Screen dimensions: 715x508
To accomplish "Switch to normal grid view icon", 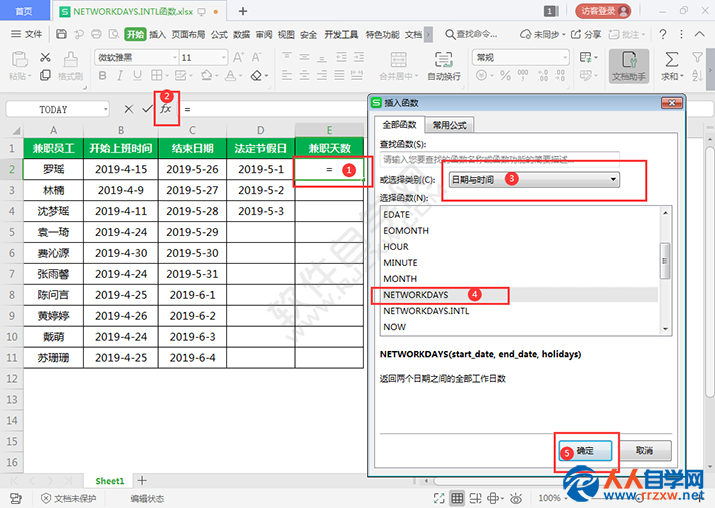I will 457,498.
